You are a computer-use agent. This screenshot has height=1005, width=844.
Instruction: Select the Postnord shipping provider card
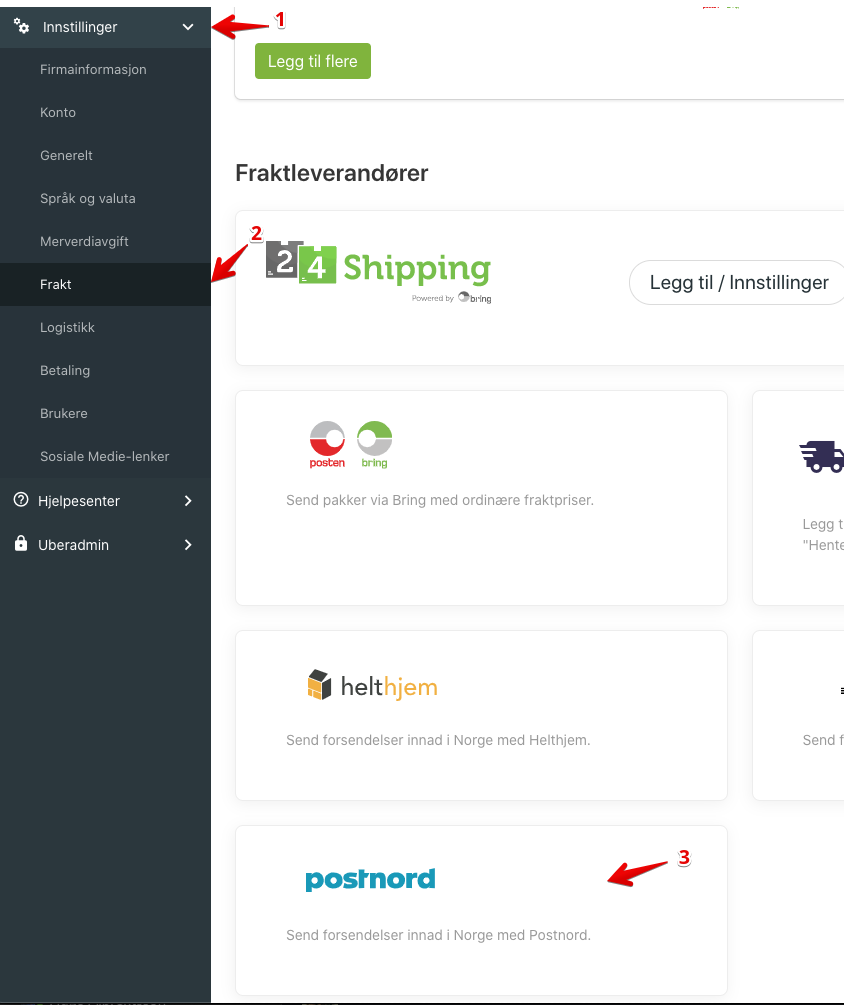click(x=481, y=910)
